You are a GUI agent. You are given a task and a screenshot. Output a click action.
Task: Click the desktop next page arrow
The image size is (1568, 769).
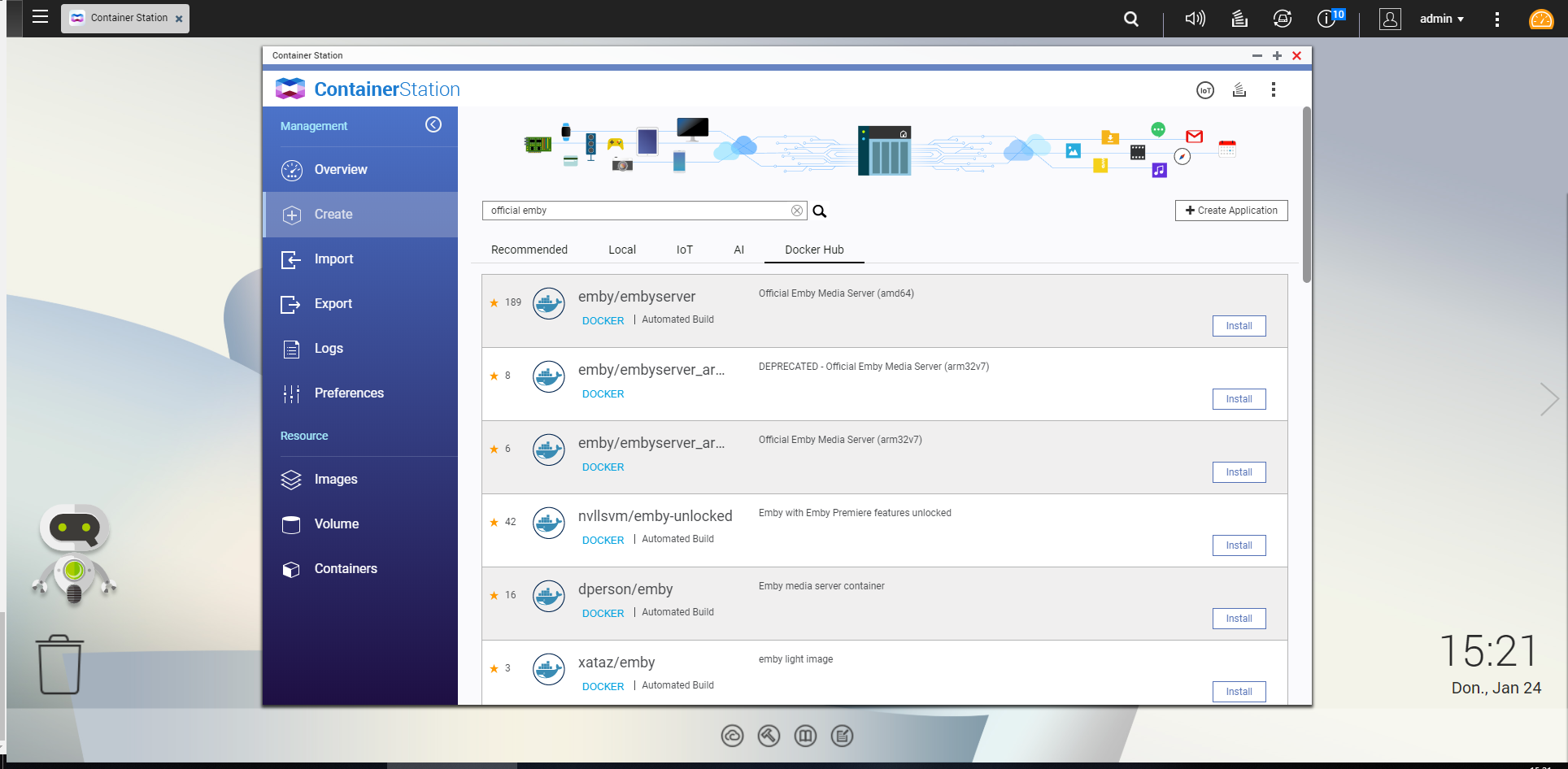1548,399
